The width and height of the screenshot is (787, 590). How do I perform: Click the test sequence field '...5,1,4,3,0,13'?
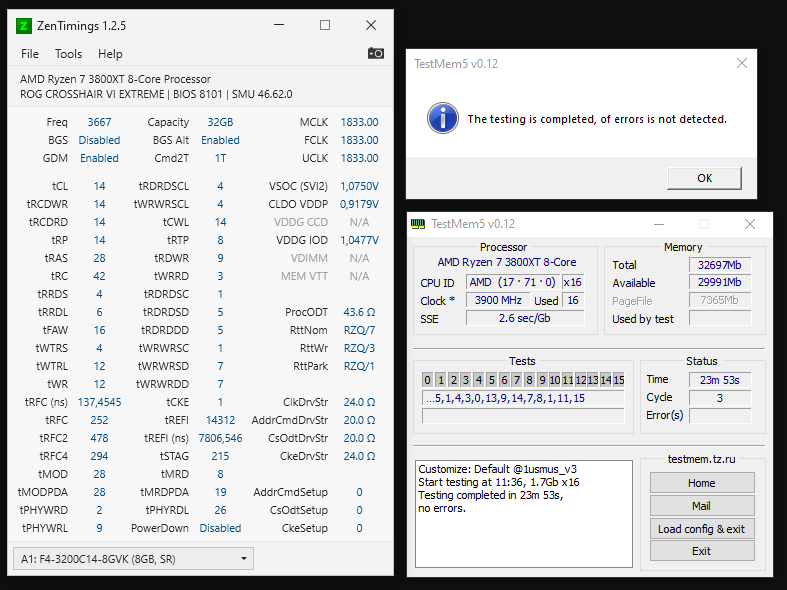click(x=523, y=398)
